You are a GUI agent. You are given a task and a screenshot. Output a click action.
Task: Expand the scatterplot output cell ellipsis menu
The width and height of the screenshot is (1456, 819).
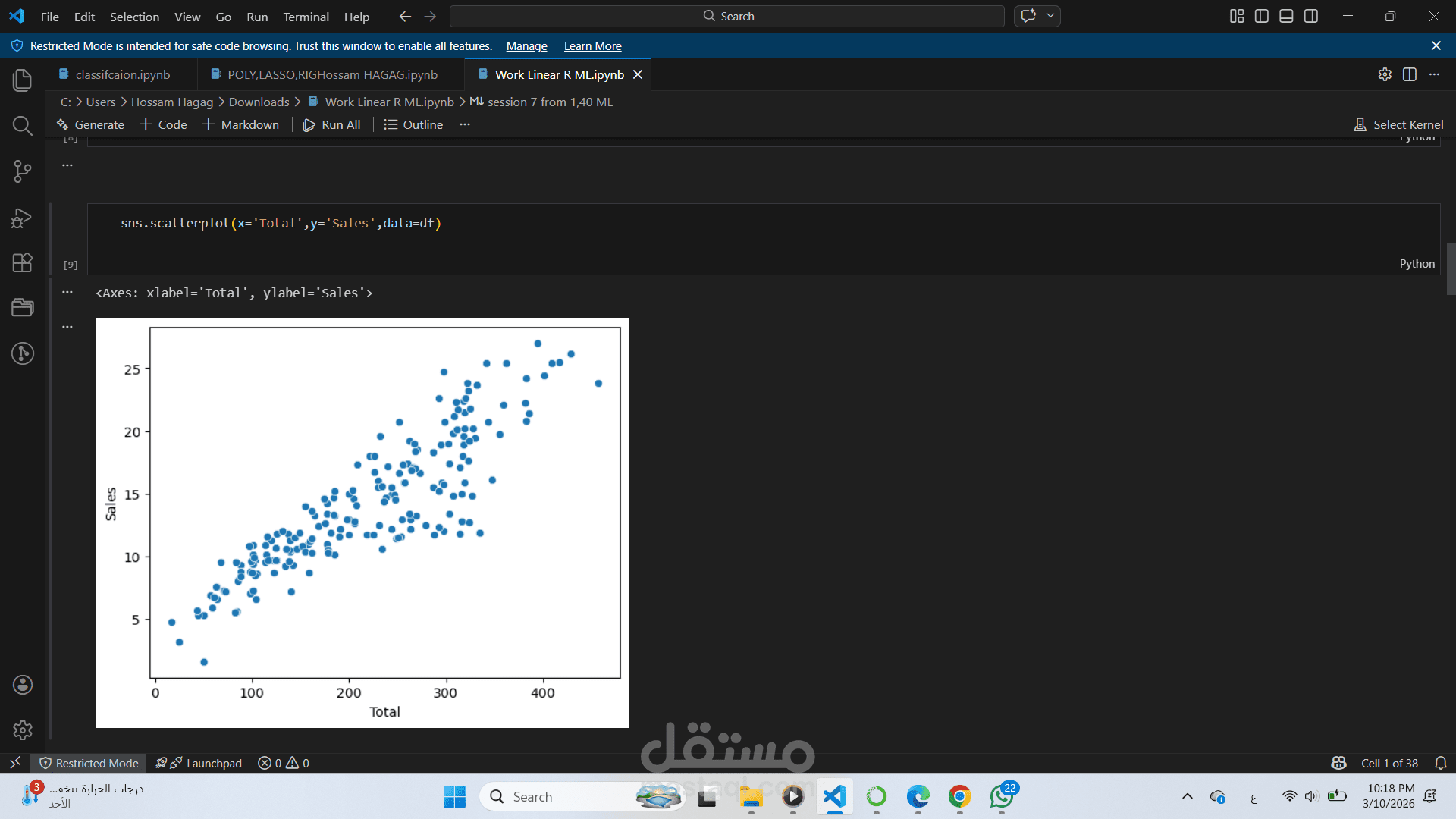tap(67, 326)
